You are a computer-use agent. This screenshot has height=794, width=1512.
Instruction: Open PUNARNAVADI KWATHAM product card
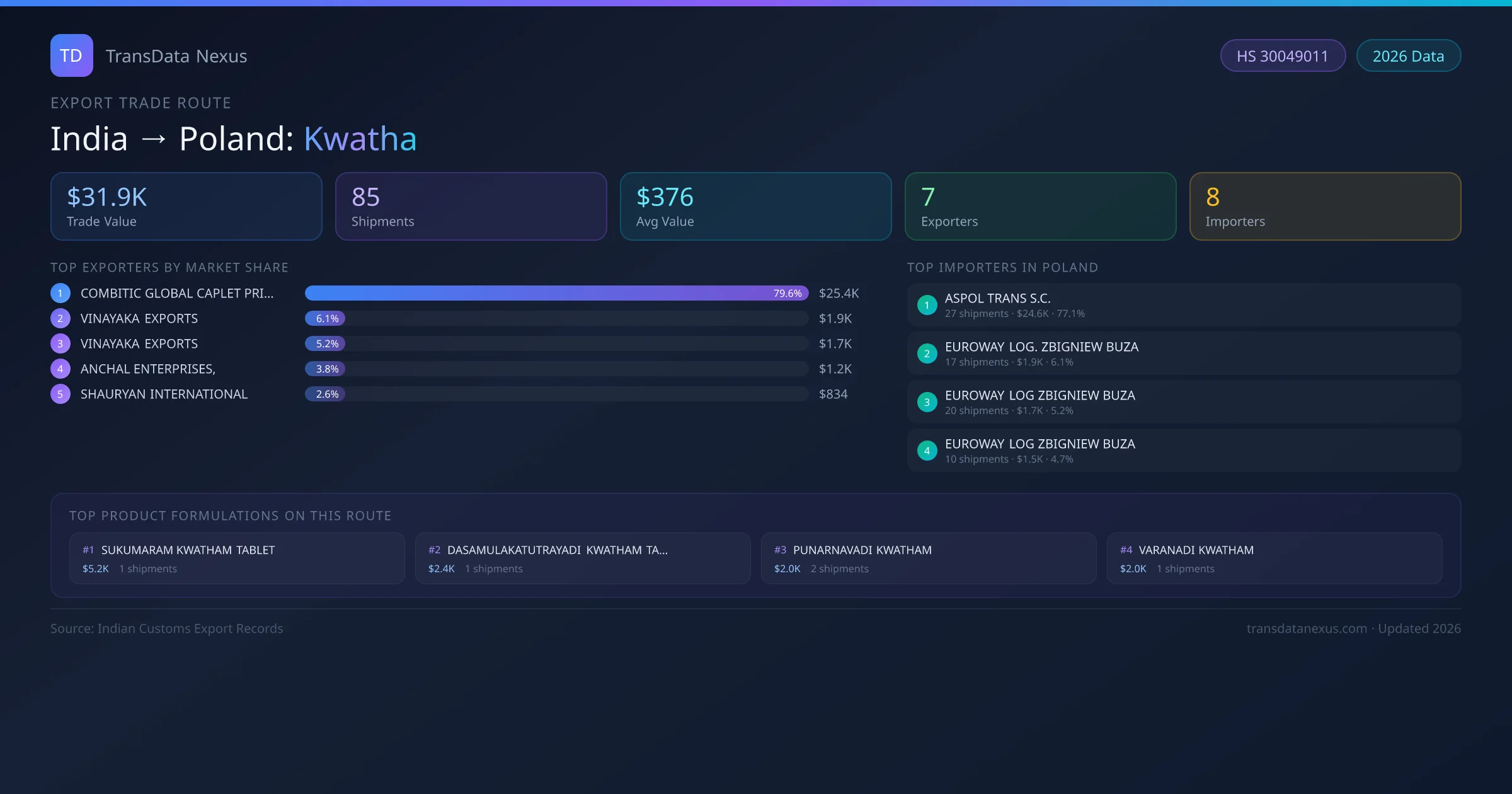click(928, 558)
